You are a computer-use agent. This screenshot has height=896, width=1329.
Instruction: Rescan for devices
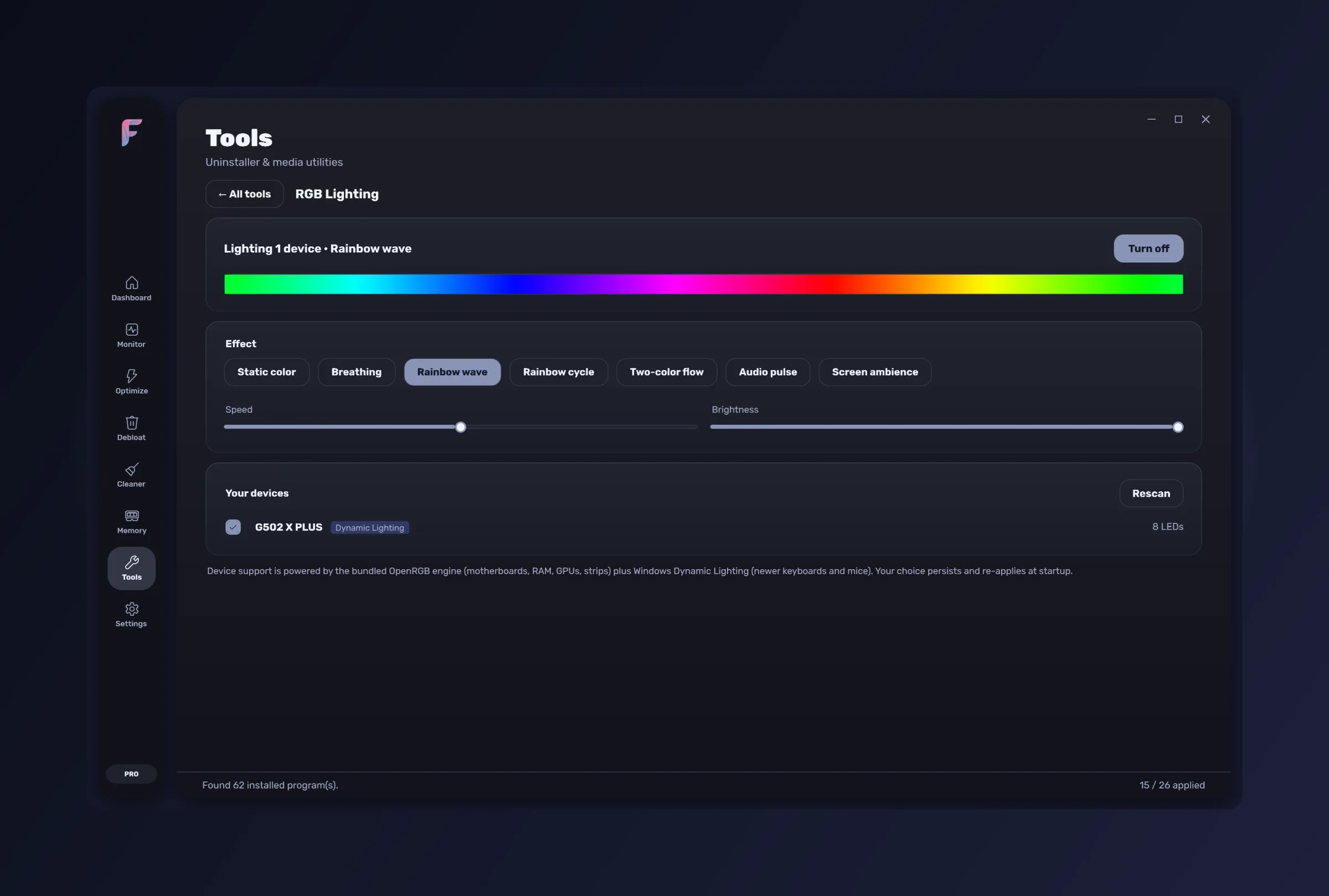1151,493
